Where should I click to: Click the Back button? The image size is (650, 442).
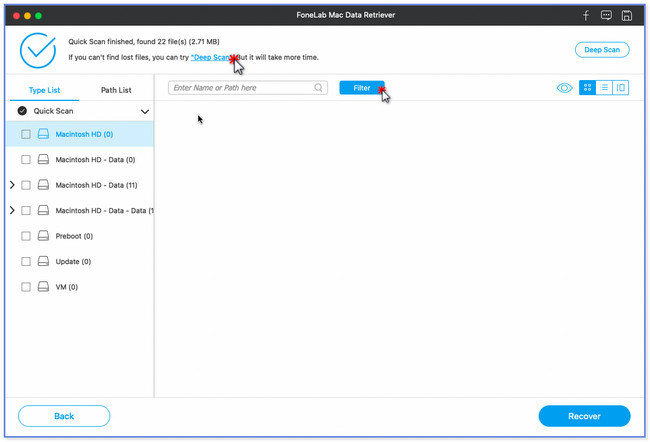(x=64, y=416)
